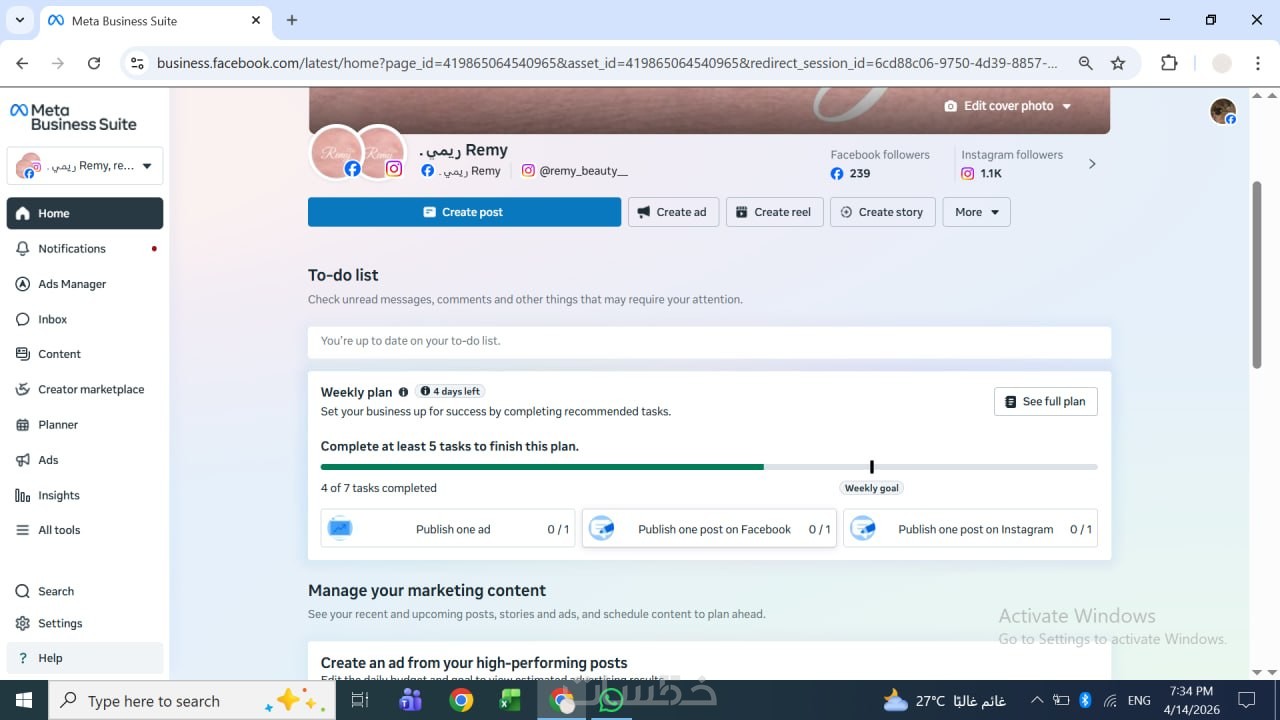The image size is (1280, 720).
Task: Select Publish one post on Instagram task
Action: click(x=970, y=529)
